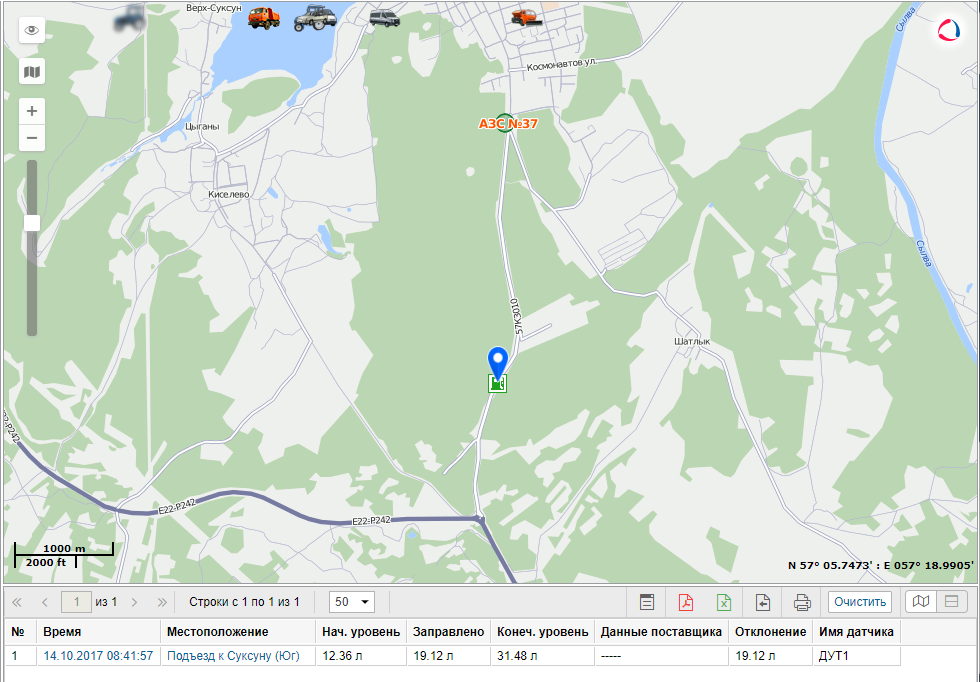Switch to map view toggle
This screenshot has height=682, width=980.
[921, 602]
